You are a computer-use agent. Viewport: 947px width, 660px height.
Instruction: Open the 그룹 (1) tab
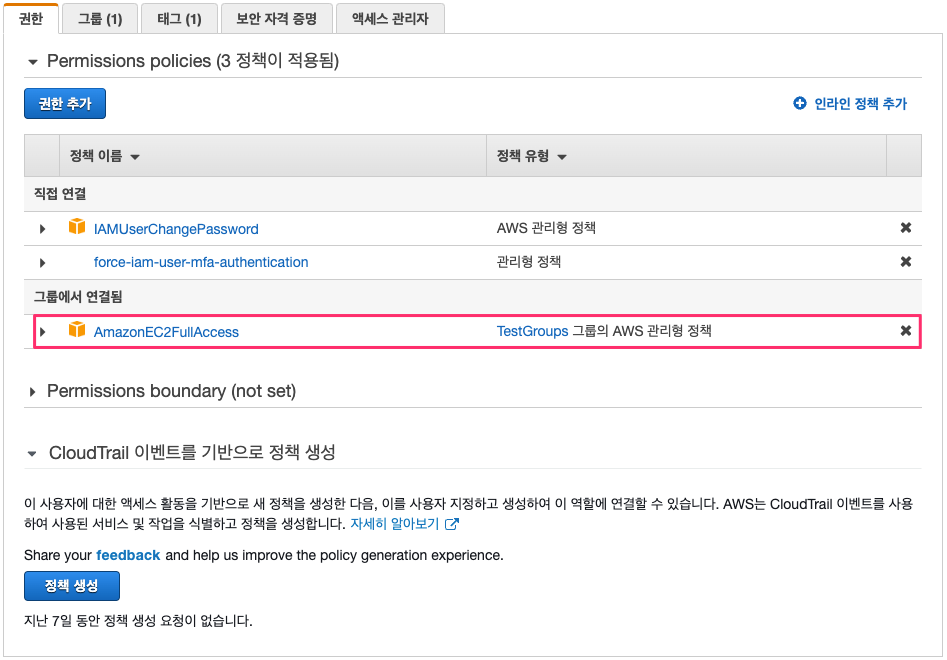click(100, 19)
